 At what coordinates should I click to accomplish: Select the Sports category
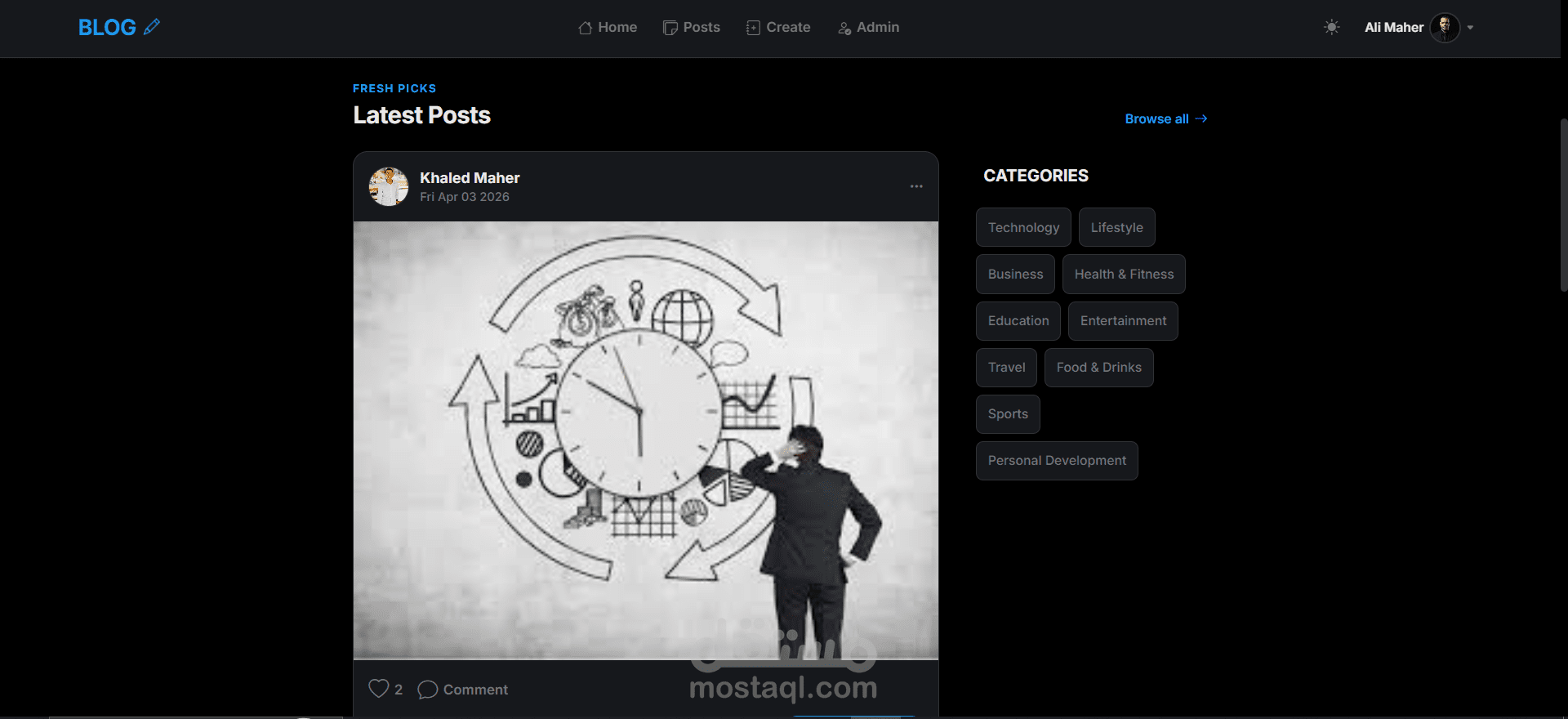click(x=1008, y=413)
